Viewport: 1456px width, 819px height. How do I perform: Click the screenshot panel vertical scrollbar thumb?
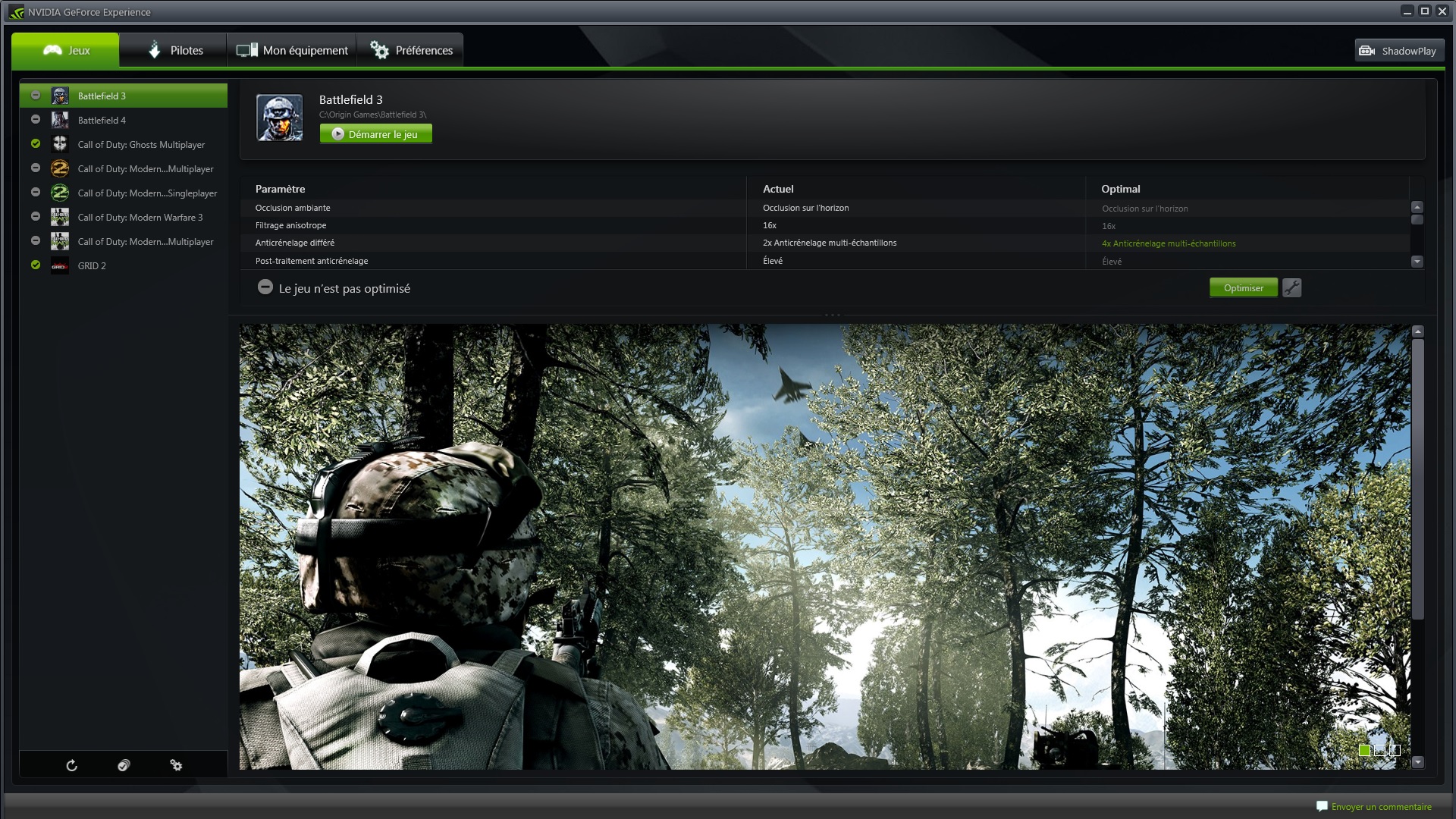click(1418, 479)
